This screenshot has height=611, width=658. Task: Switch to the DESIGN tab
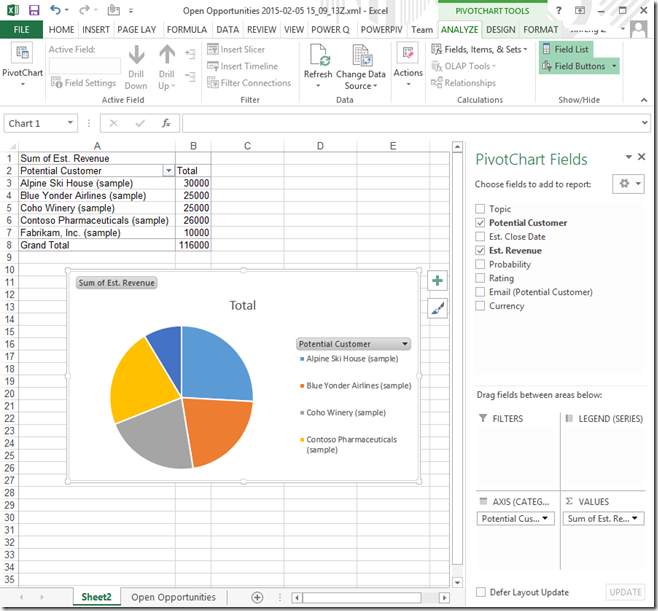pos(501,29)
